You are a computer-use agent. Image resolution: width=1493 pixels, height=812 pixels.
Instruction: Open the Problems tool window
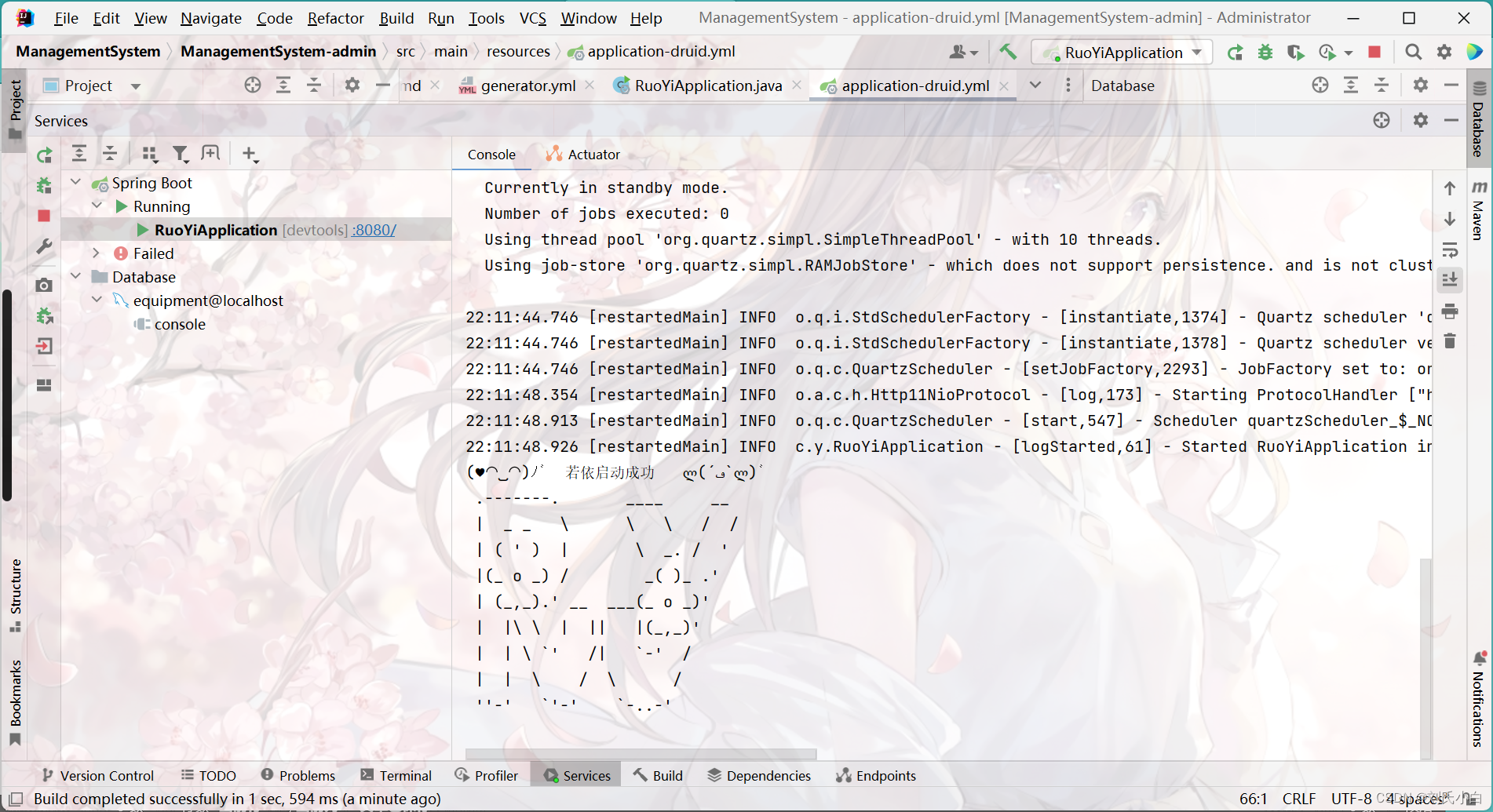click(x=298, y=775)
